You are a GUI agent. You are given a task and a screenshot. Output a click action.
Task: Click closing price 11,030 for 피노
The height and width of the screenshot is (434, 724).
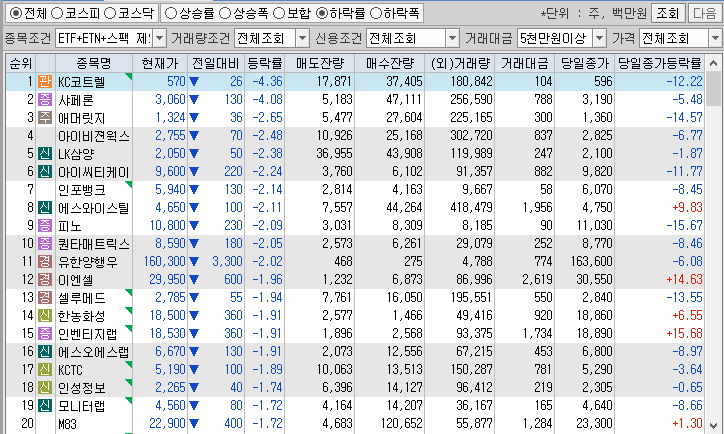595,226
